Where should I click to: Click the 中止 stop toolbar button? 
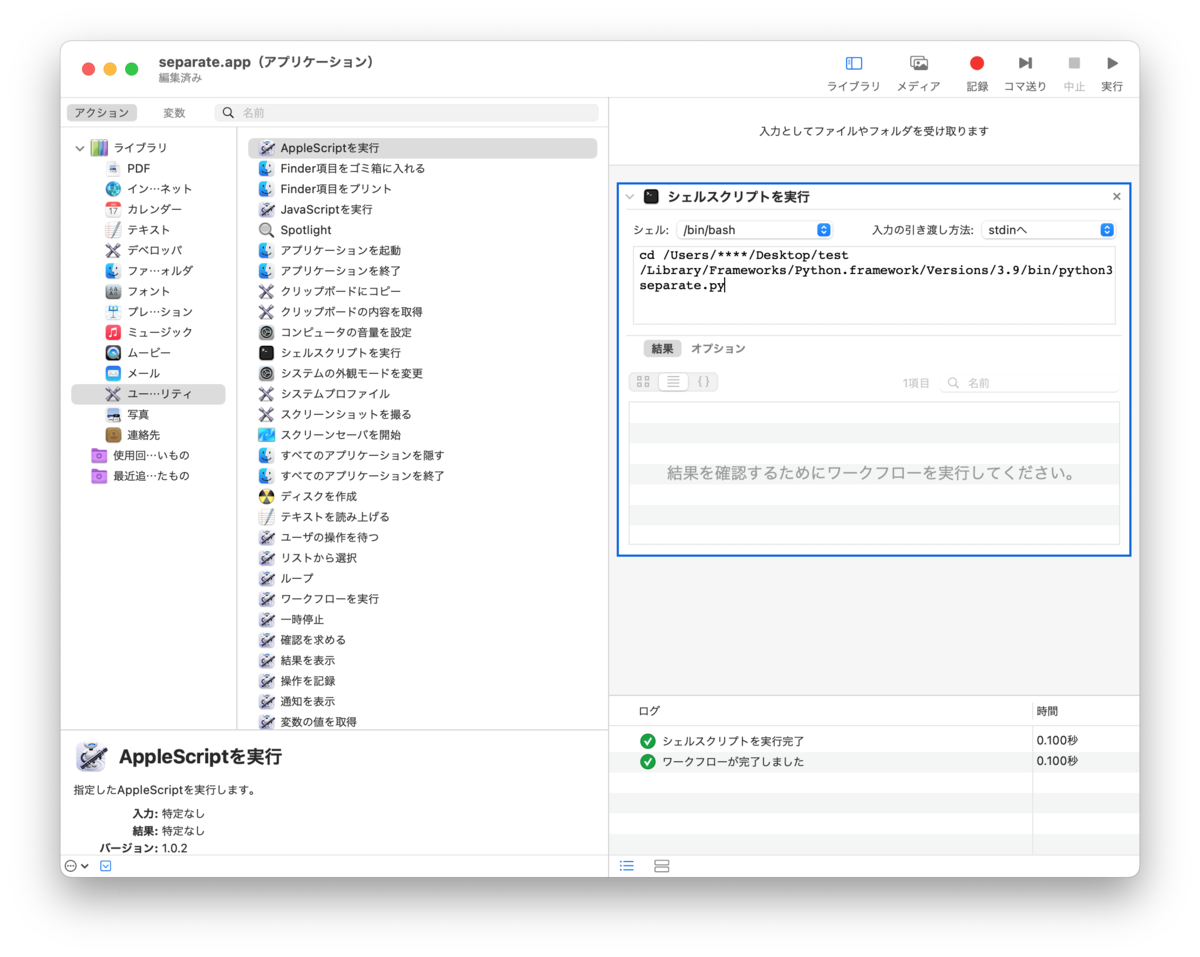point(1074,64)
